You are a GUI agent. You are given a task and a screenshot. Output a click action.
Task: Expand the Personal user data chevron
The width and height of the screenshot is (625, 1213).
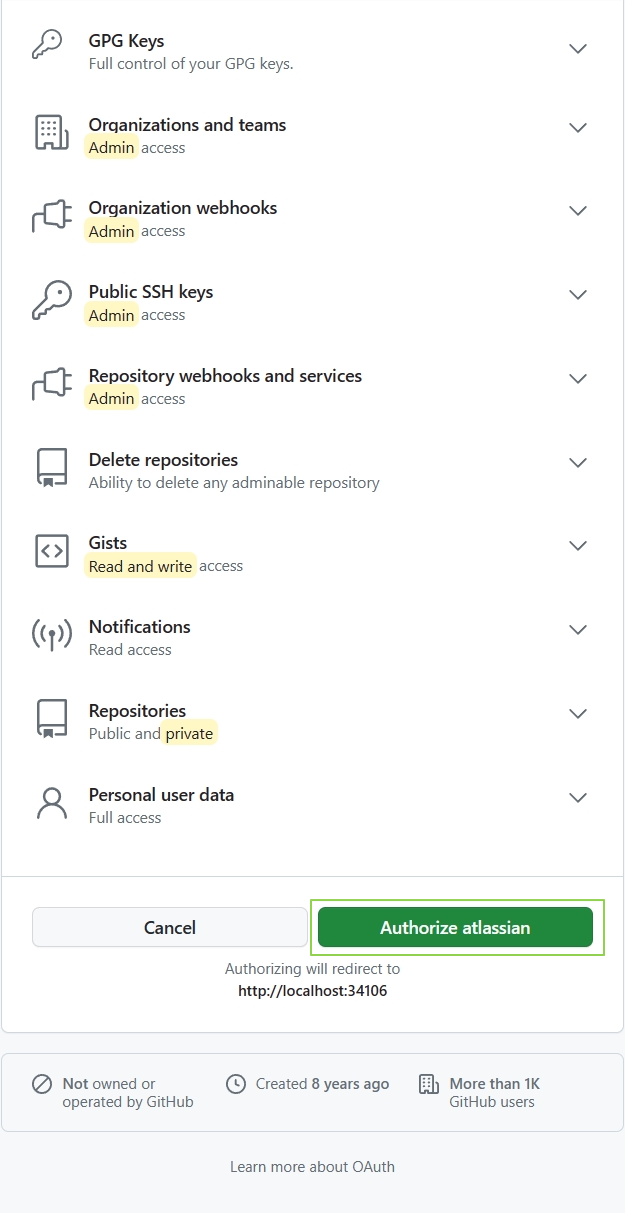[577, 798]
